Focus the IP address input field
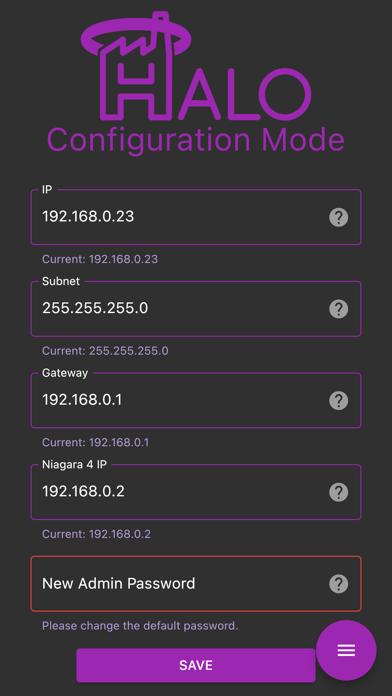Viewport: 392px width, 696px height. [x=196, y=217]
